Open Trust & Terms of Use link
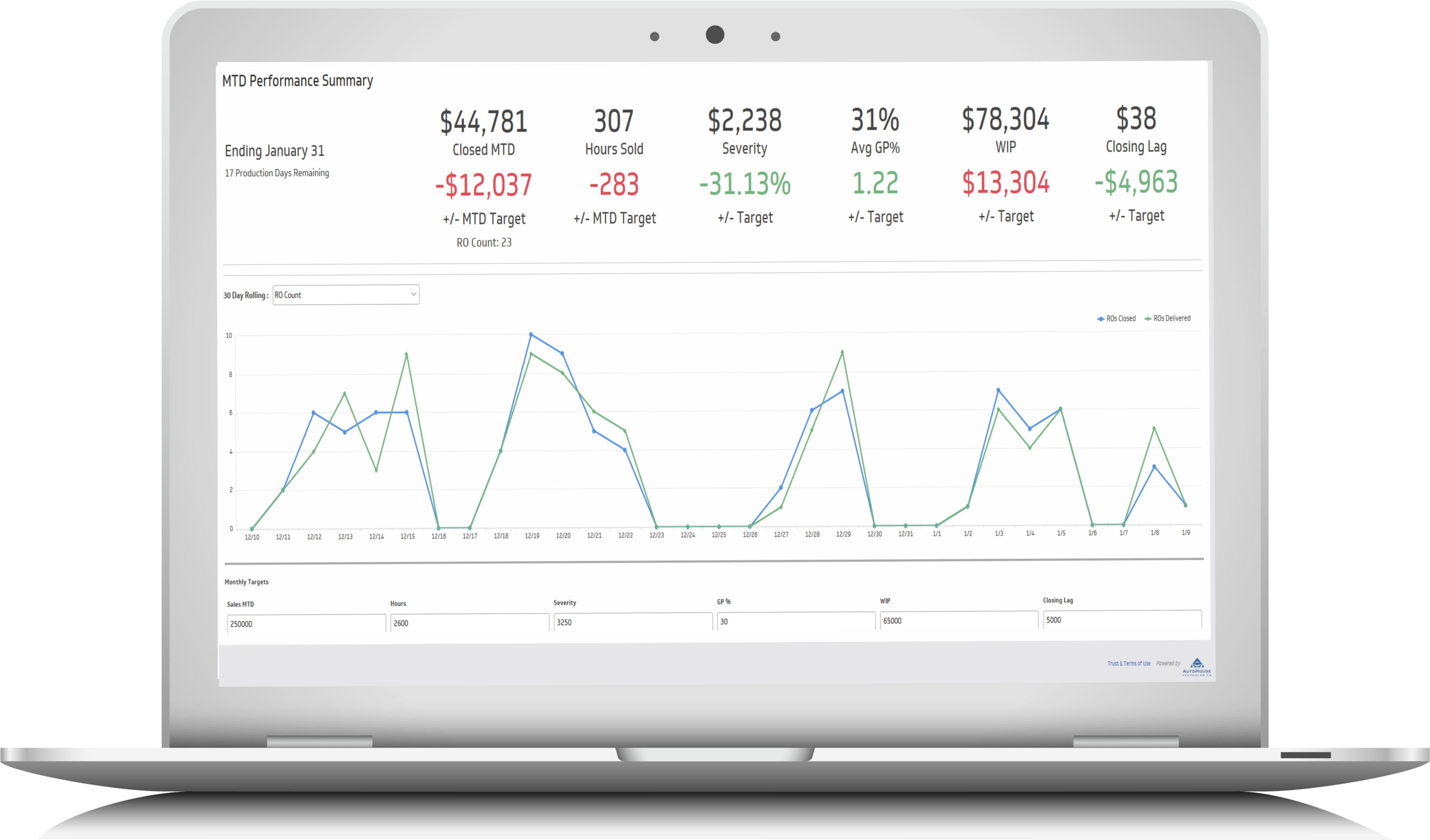The width and height of the screenshot is (1430, 840). click(1129, 664)
